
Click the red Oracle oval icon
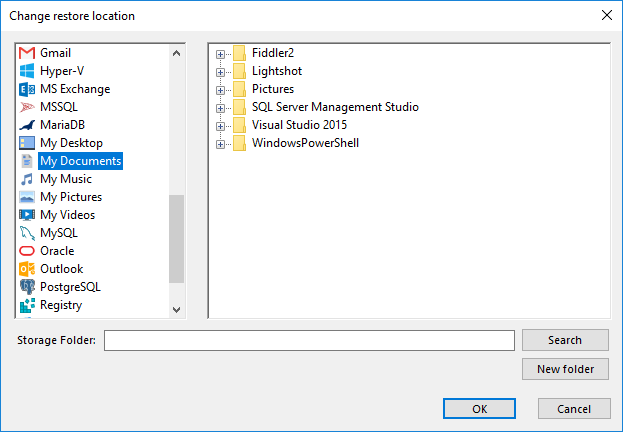pyautogui.click(x=27, y=251)
